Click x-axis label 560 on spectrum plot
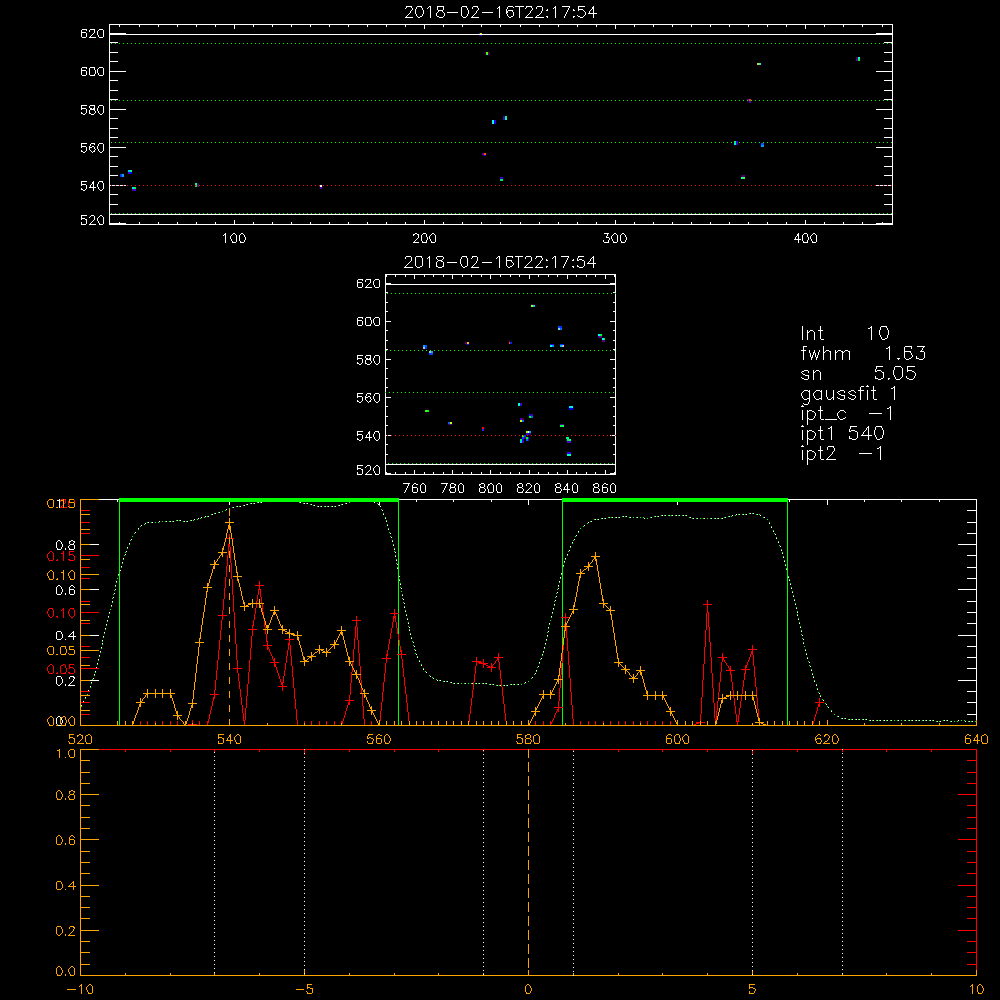The image size is (1000, 1000). 378,740
